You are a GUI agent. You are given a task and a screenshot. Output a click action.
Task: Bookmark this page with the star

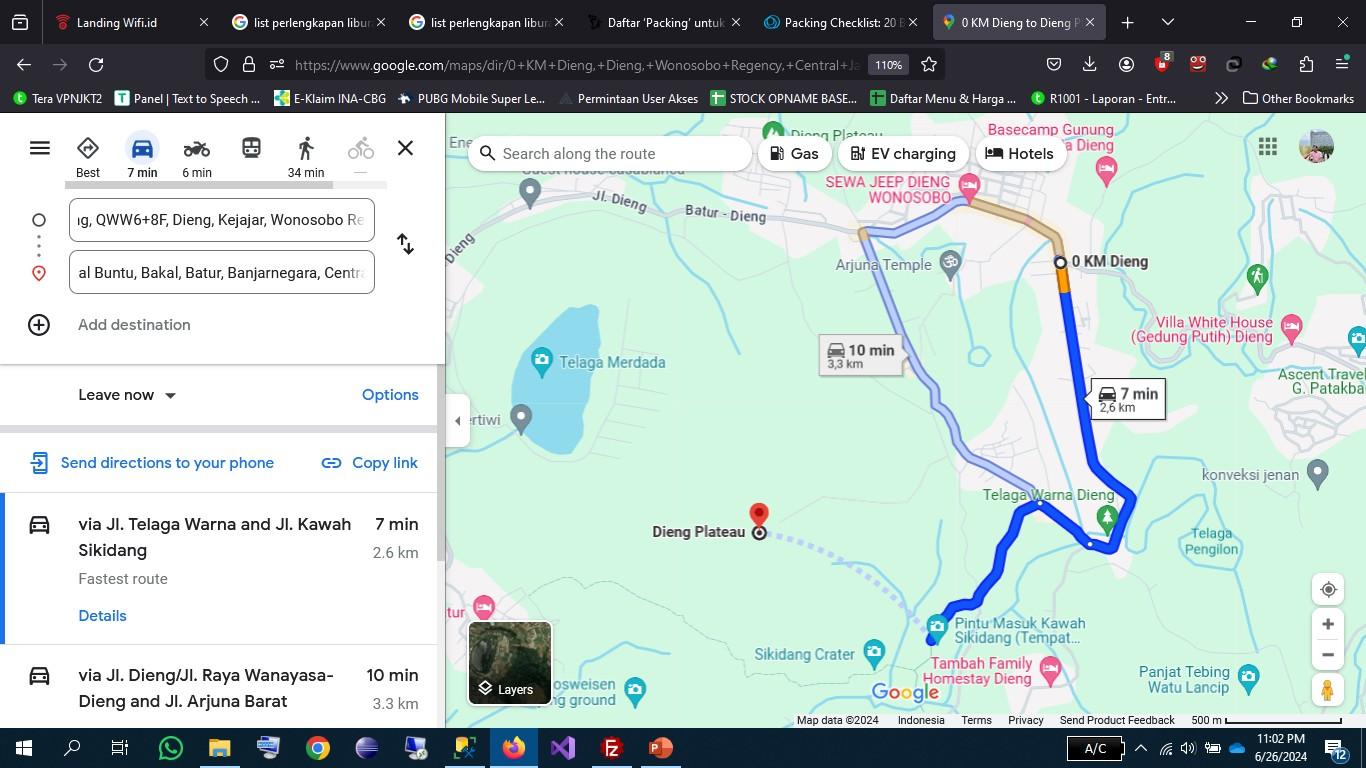click(929, 65)
